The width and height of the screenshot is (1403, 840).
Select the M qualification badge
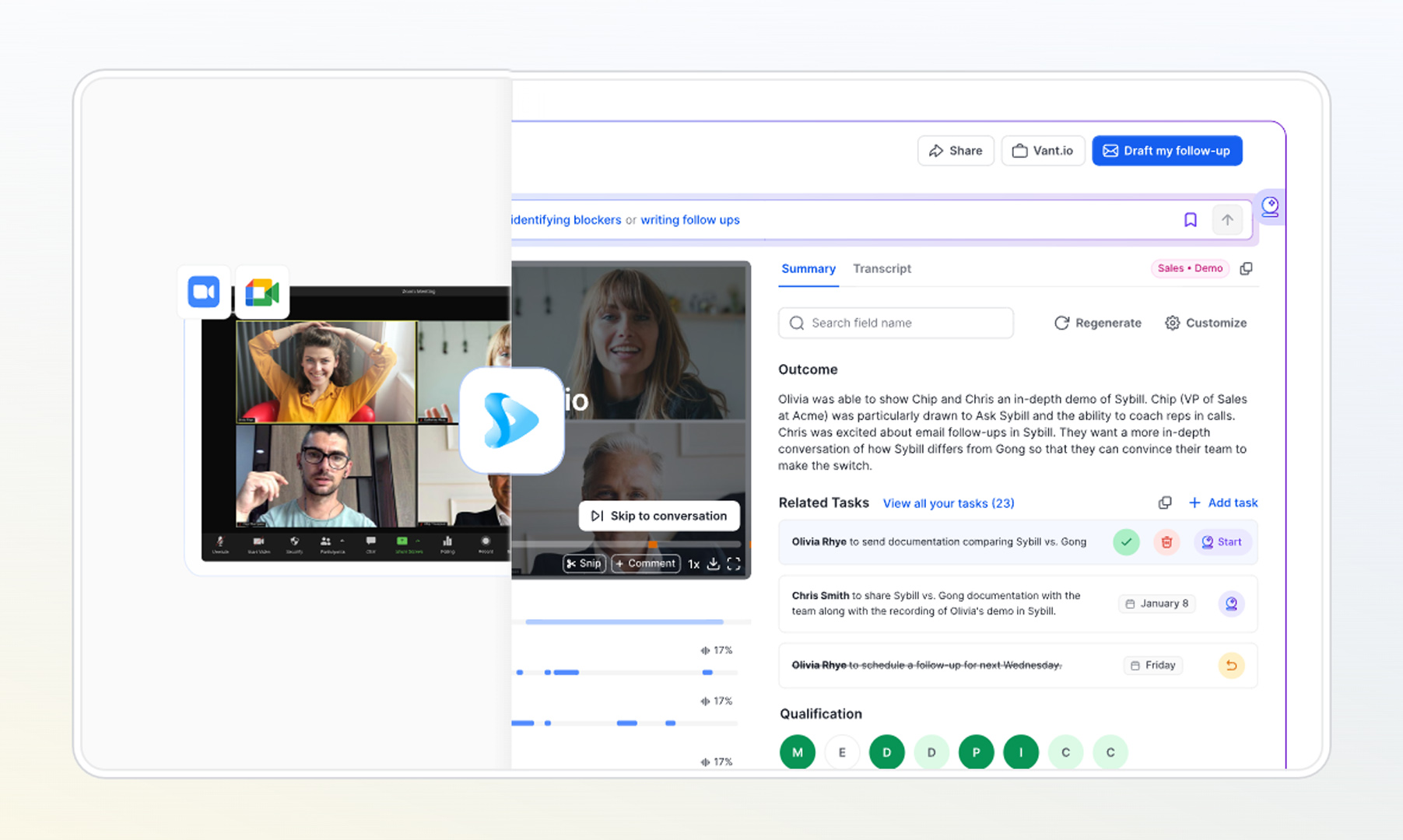tap(798, 752)
